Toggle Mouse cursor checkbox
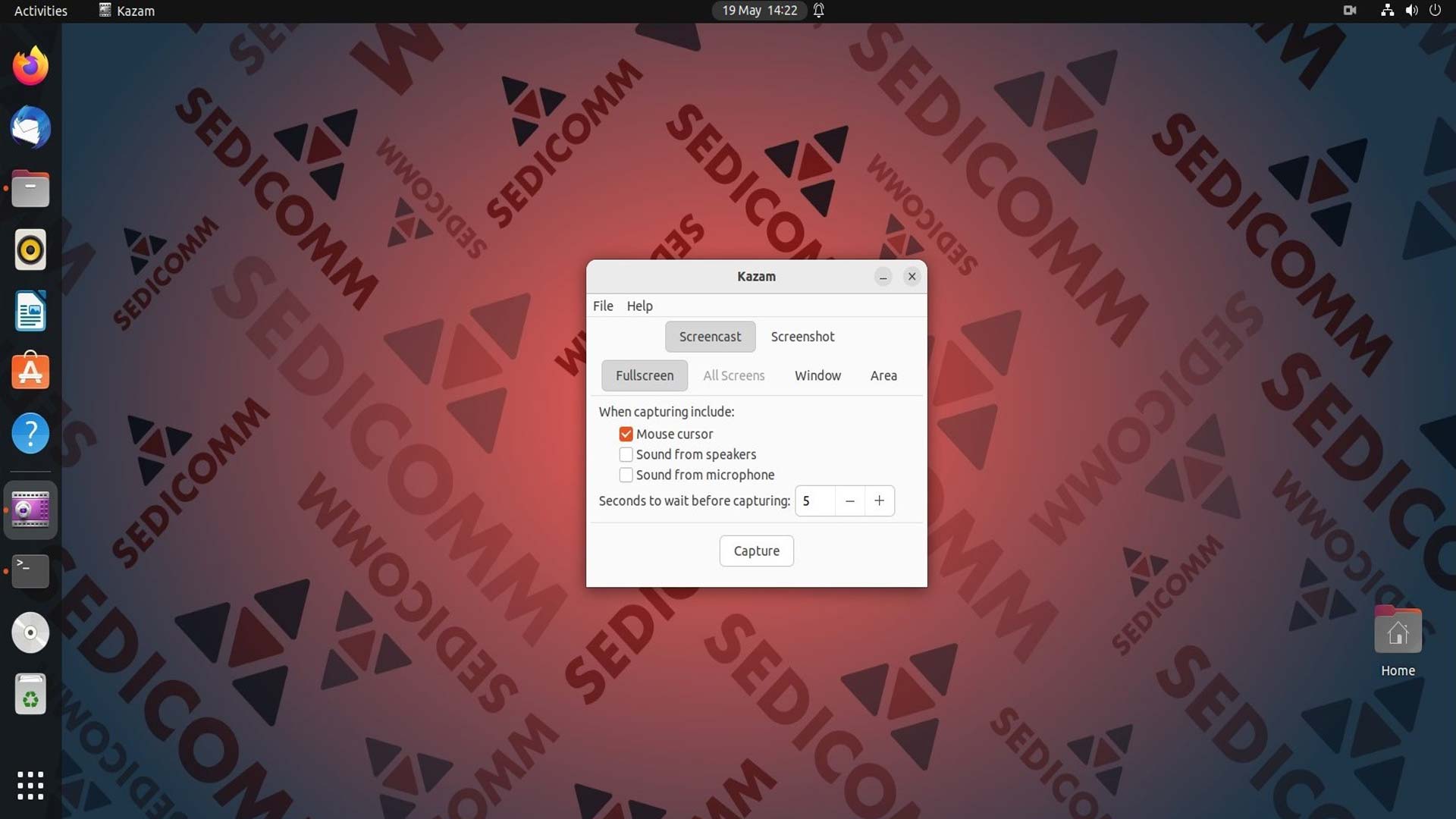The width and height of the screenshot is (1456, 819). 626,434
